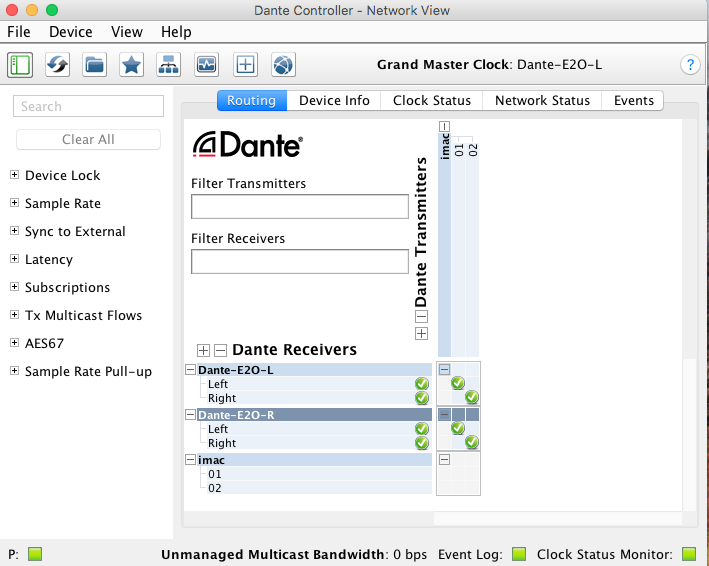Switch to the Clock Status tab
Viewport: 709px width, 566px height.
tap(432, 100)
